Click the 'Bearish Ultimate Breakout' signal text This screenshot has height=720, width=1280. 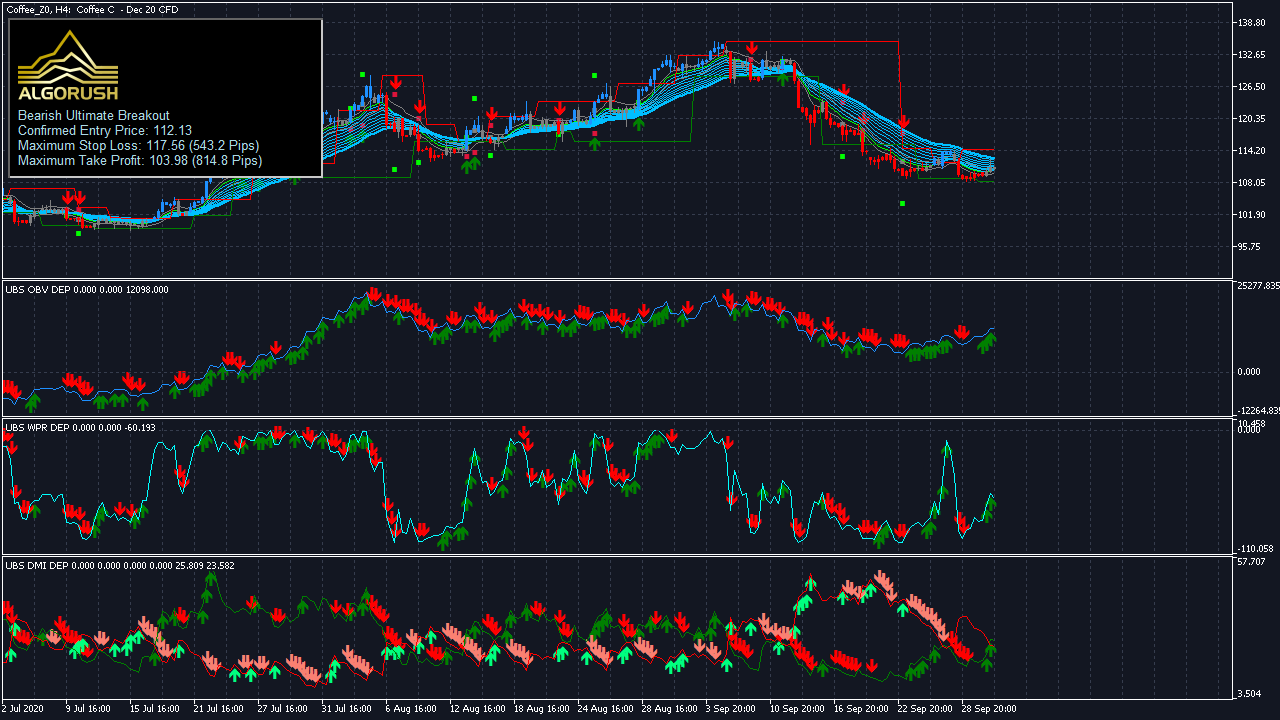pyautogui.click(x=94, y=116)
